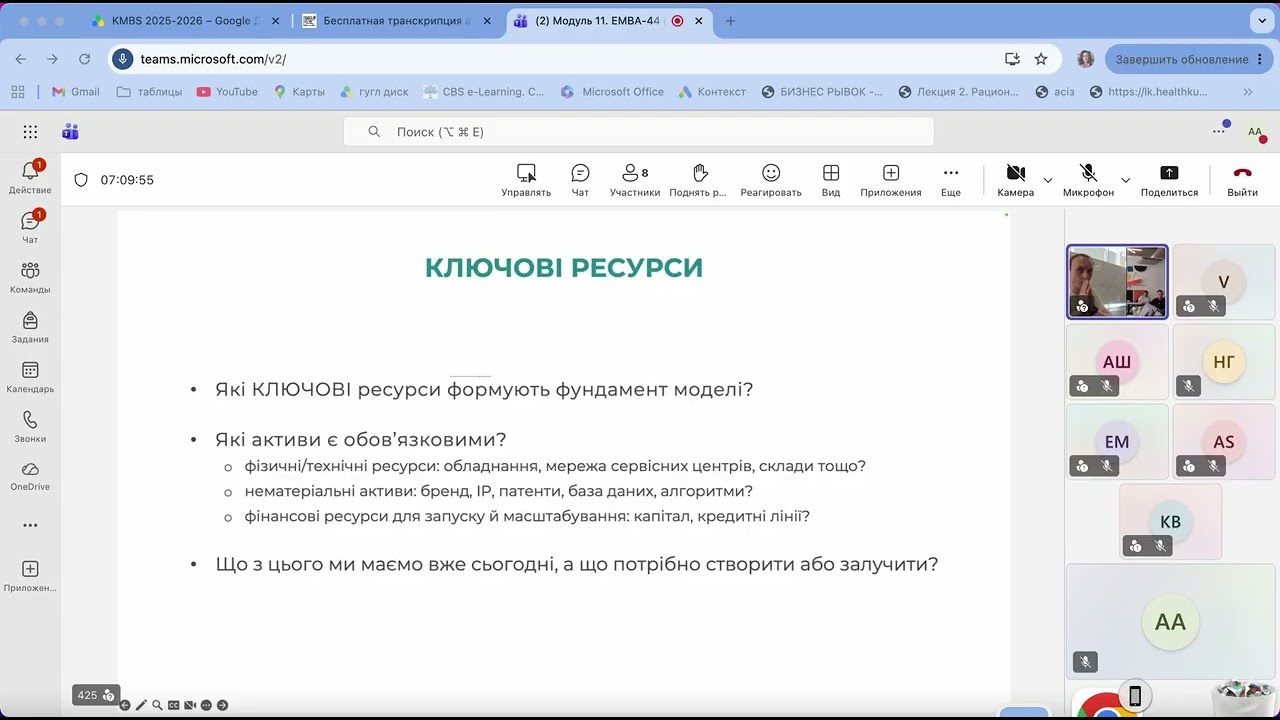
Task: Open the AA profile avatar menu
Action: pos(1255,132)
